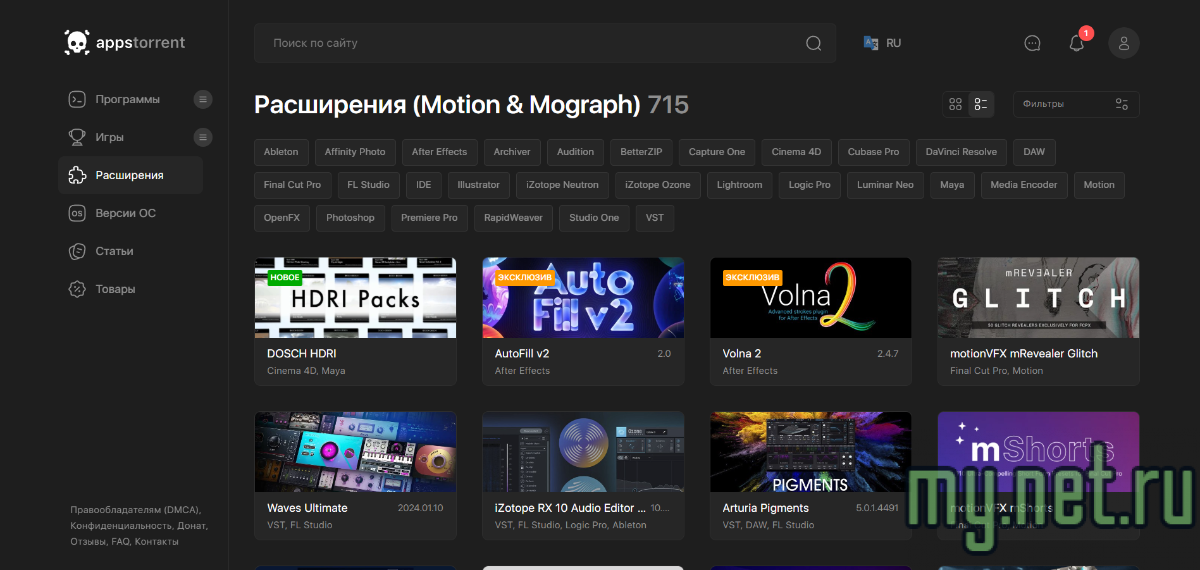Open the Volna 2 thumbnail
This screenshot has width=1200, height=570.
[x=810, y=298]
